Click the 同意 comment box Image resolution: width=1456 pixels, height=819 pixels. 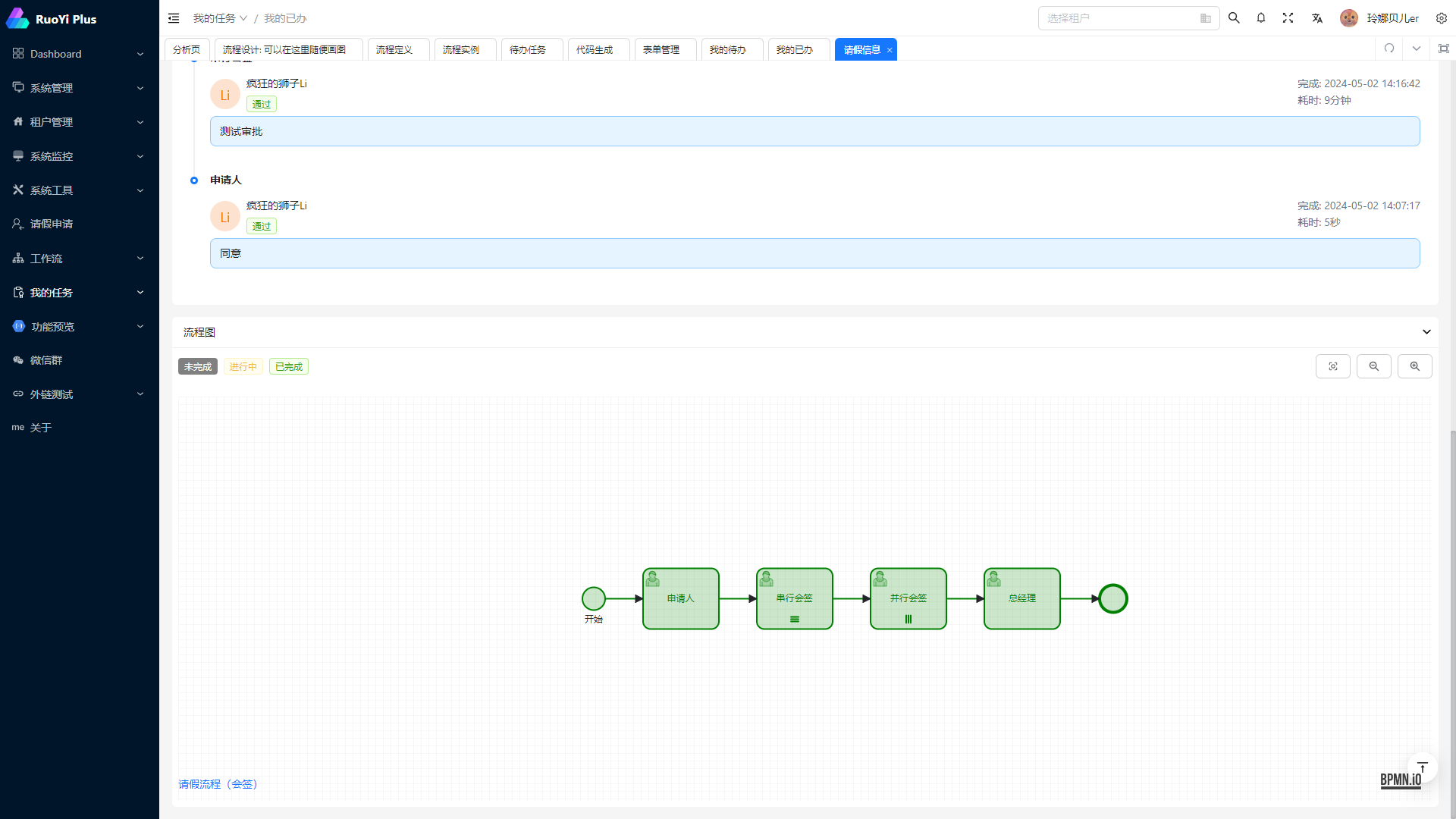pyautogui.click(x=815, y=253)
